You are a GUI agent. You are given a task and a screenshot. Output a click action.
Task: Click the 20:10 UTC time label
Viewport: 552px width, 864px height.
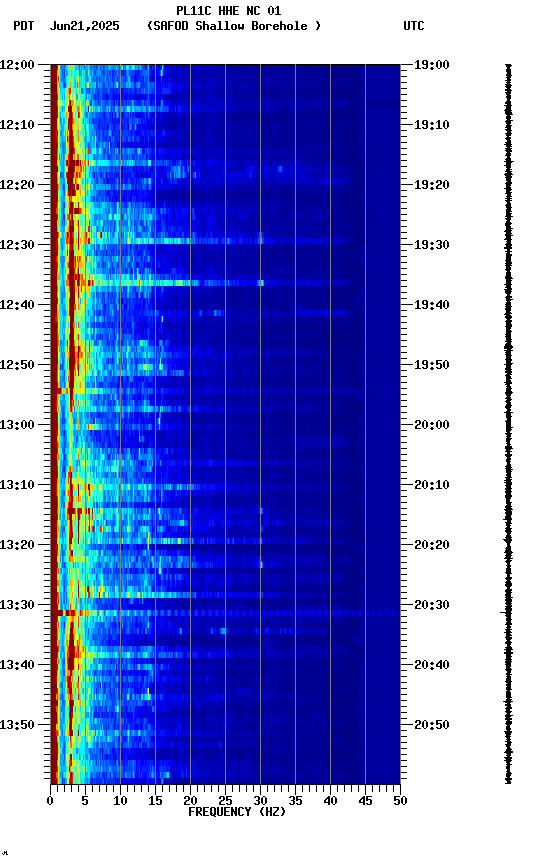432,485
